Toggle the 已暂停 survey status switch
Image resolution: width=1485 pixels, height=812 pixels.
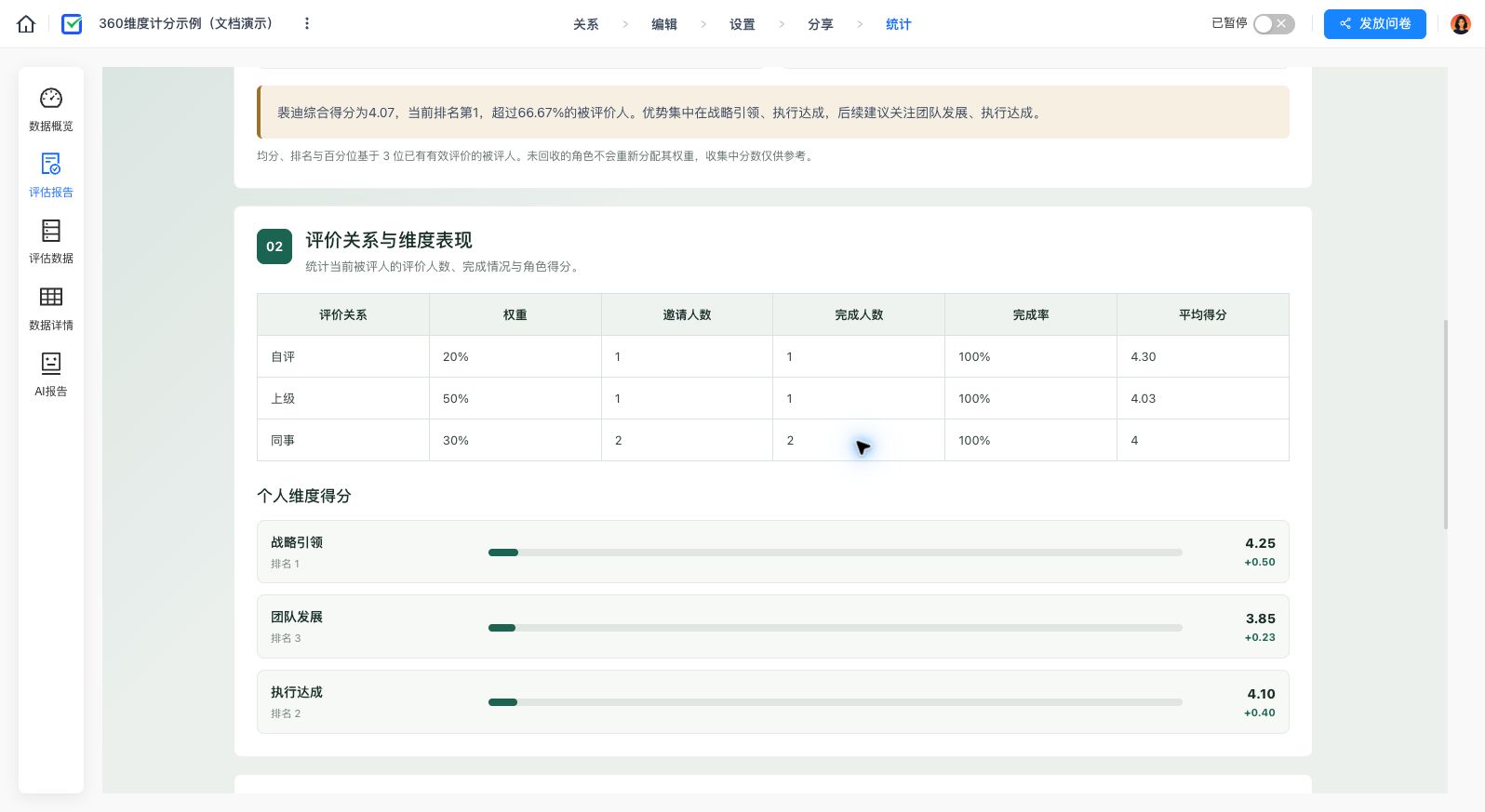point(1274,24)
